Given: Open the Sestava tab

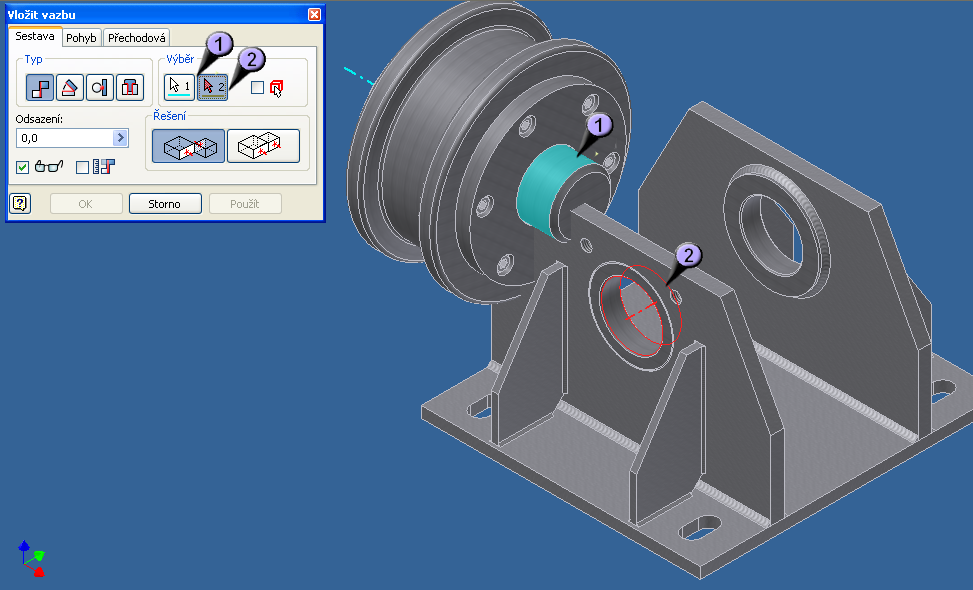Looking at the screenshot, I should [x=34, y=37].
